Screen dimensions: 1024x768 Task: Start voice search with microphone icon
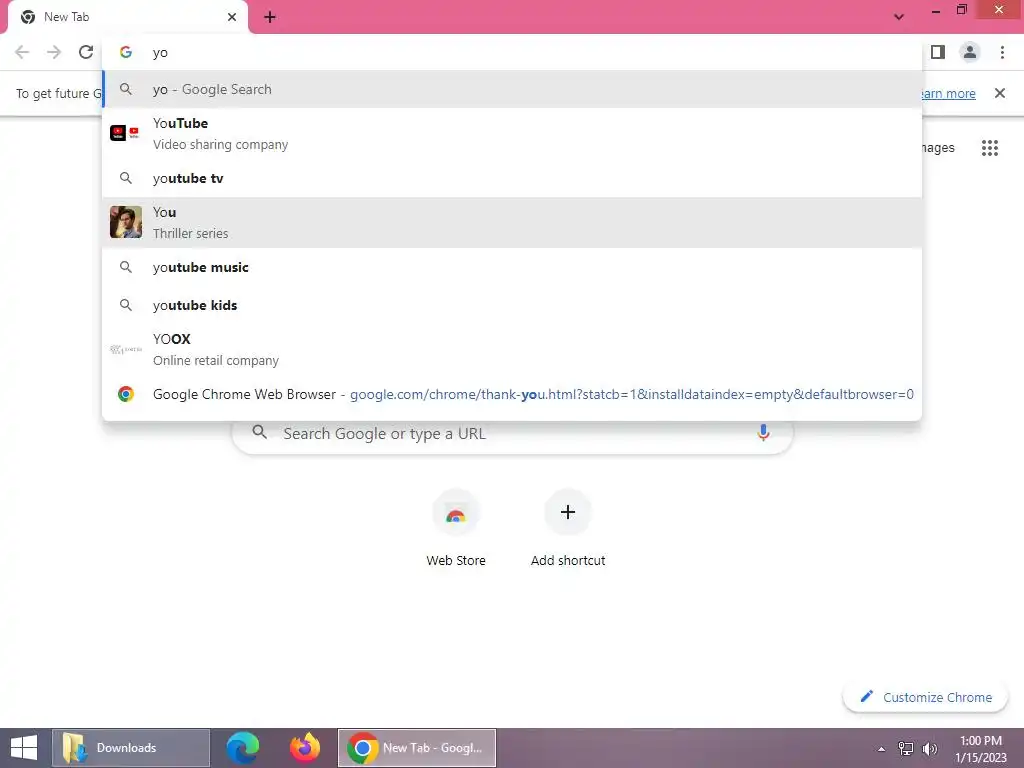[763, 433]
